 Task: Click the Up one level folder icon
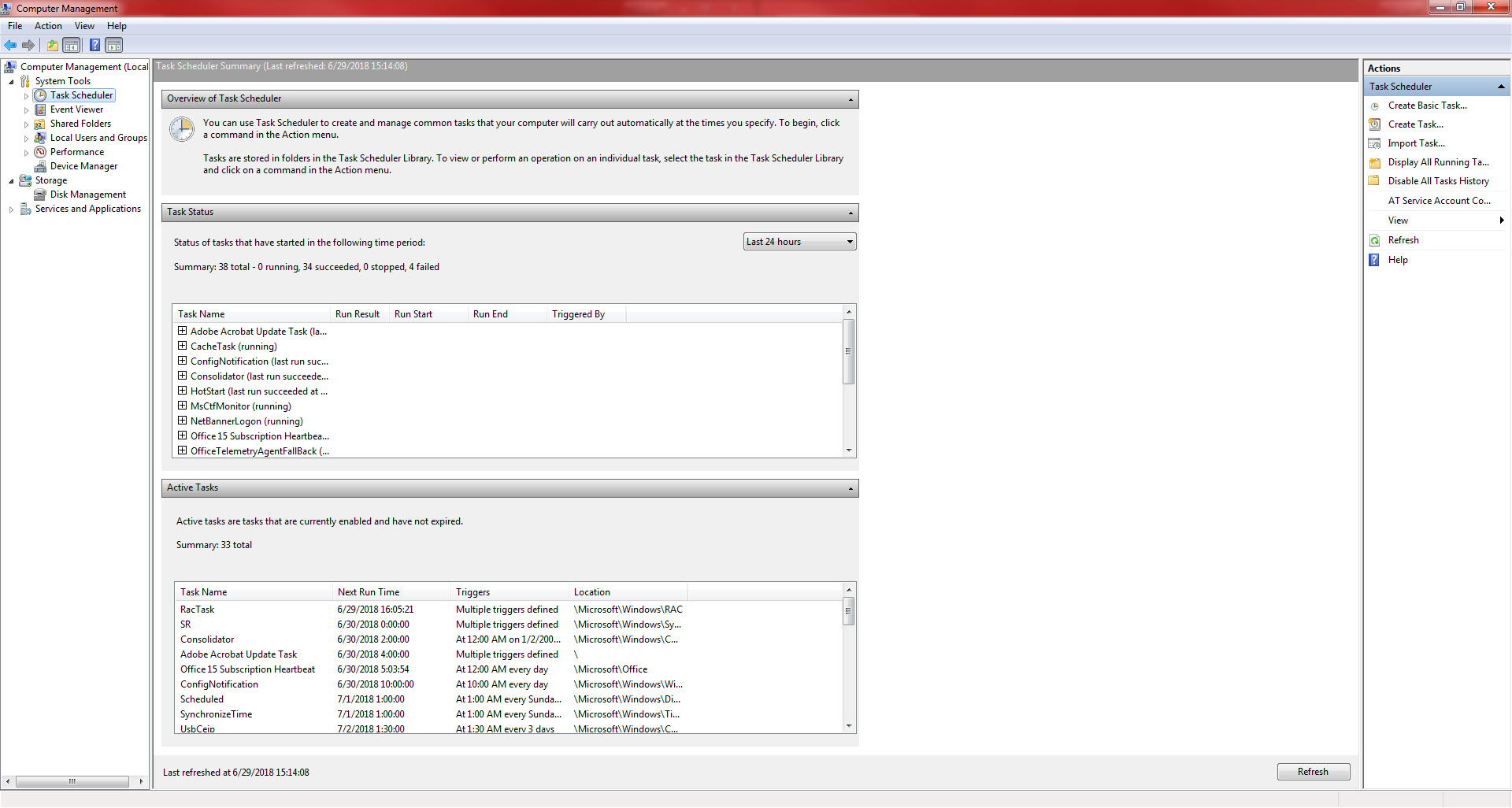click(52, 45)
